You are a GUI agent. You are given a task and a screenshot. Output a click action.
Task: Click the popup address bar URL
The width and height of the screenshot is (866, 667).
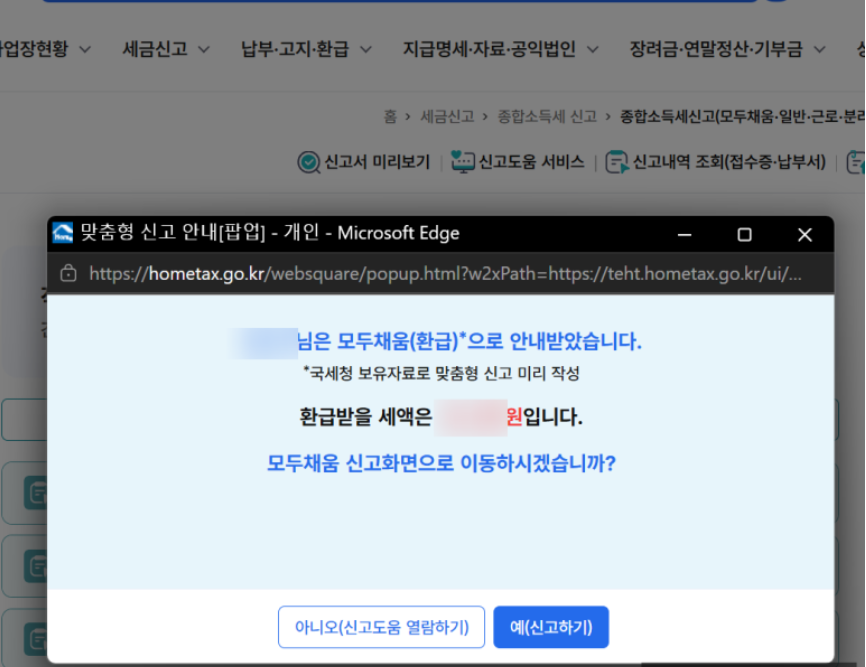point(445,273)
